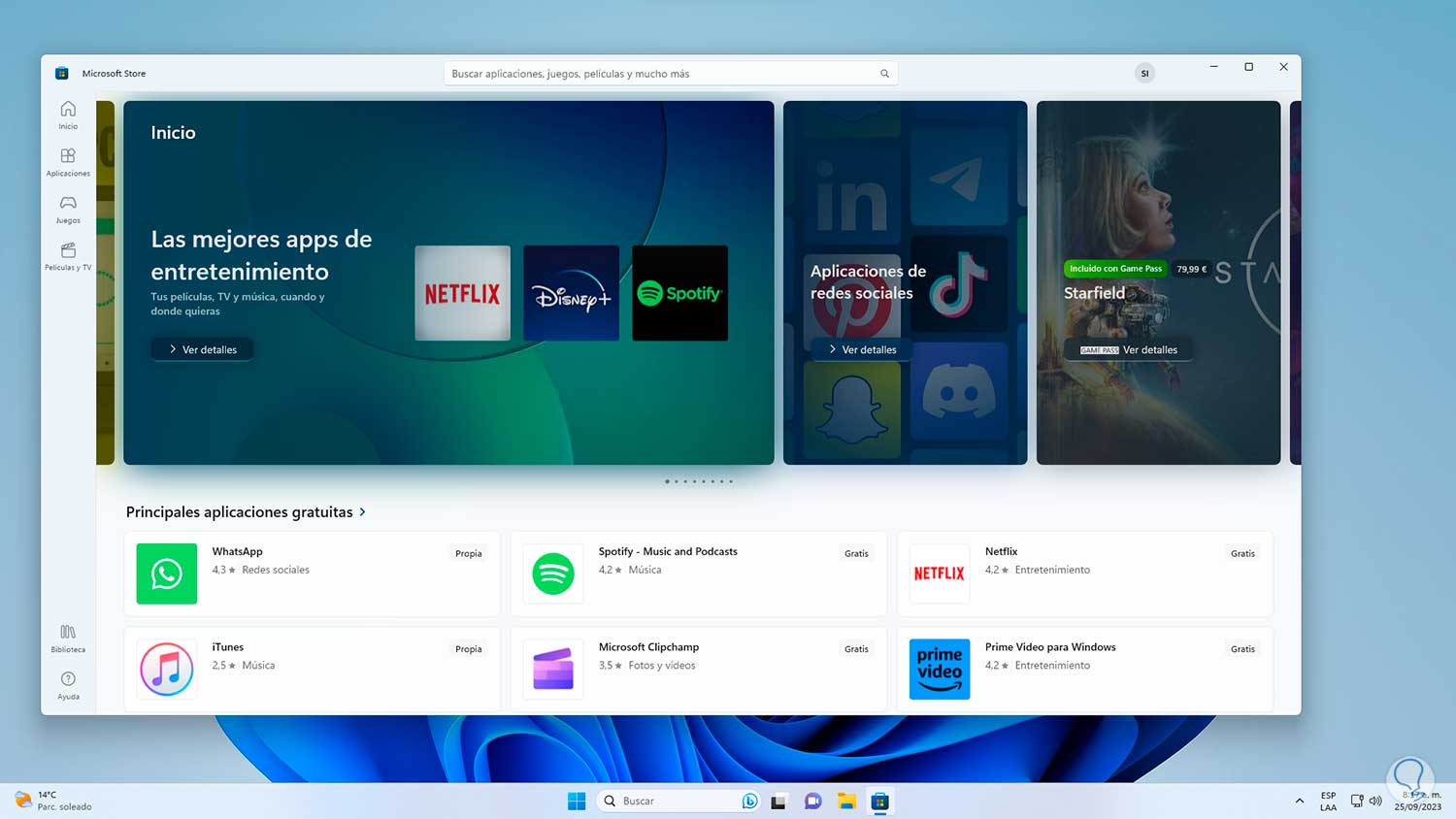Screen dimensions: 1456x819
Task: Click Ver detalles on the entertainment apps banner
Action: (x=203, y=349)
